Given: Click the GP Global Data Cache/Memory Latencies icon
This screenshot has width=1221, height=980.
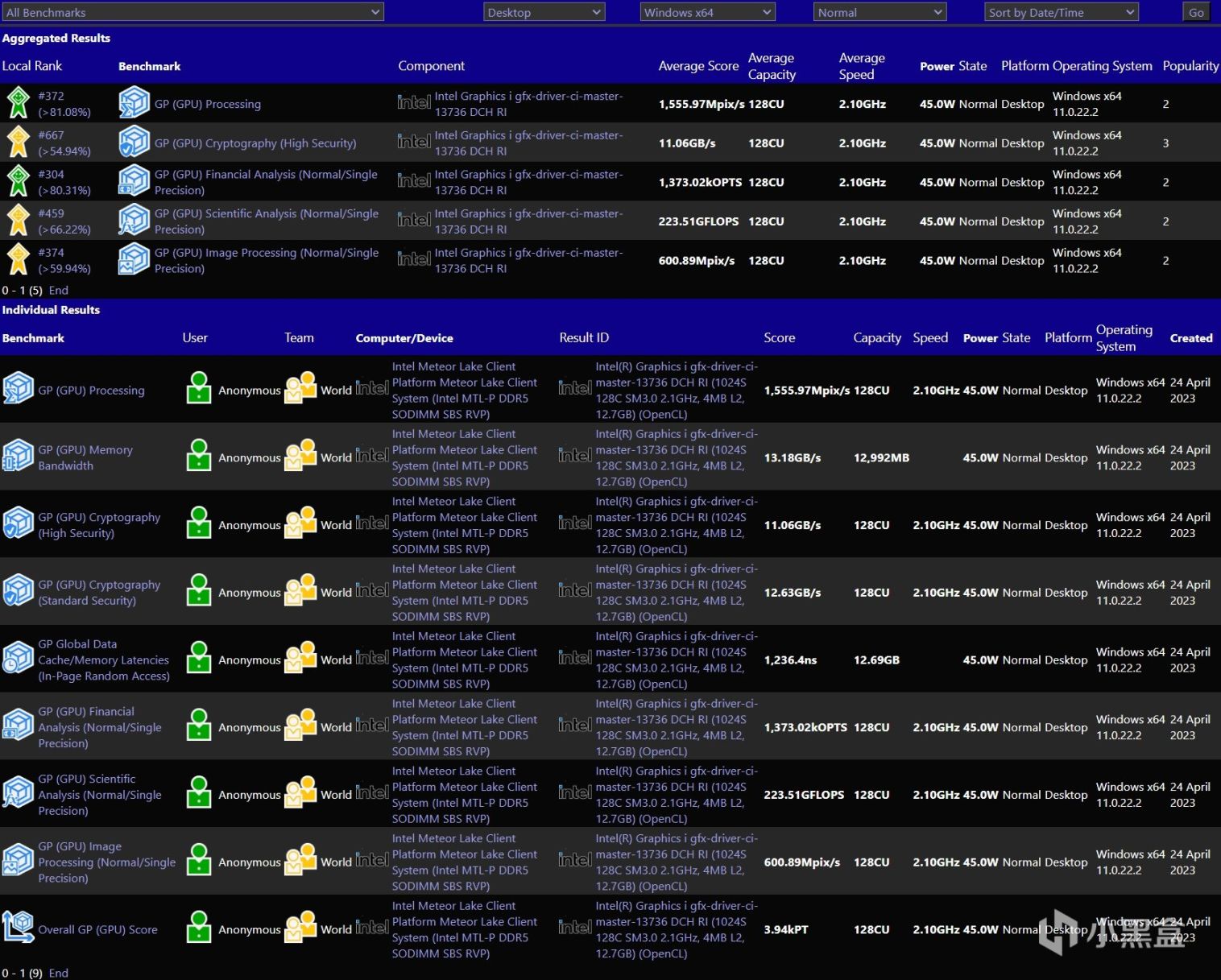Looking at the screenshot, I should click(x=18, y=659).
